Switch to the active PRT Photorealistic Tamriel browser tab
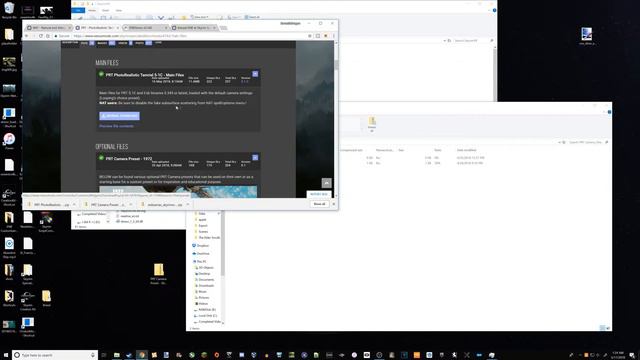640x360 pixels. click(97, 28)
